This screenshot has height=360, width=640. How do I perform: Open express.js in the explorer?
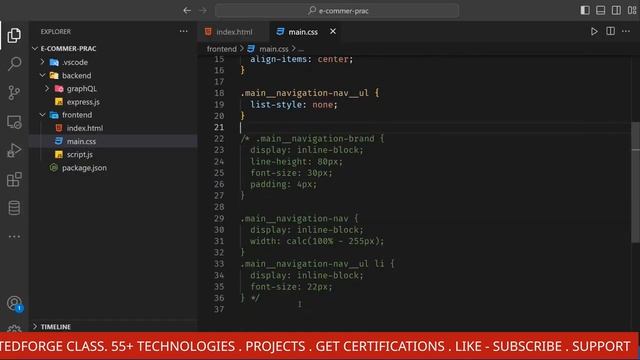pos(83,102)
